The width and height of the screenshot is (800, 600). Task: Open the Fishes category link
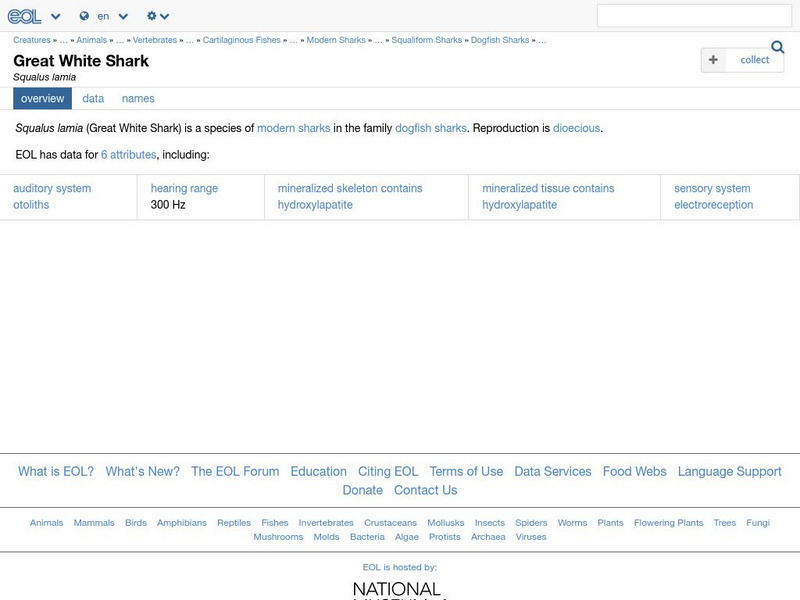(x=274, y=522)
